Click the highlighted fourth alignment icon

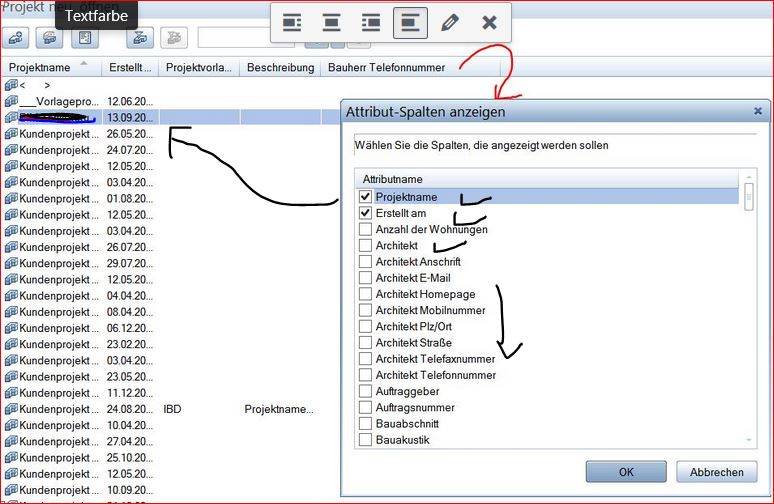pyautogui.click(x=410, y=23)
